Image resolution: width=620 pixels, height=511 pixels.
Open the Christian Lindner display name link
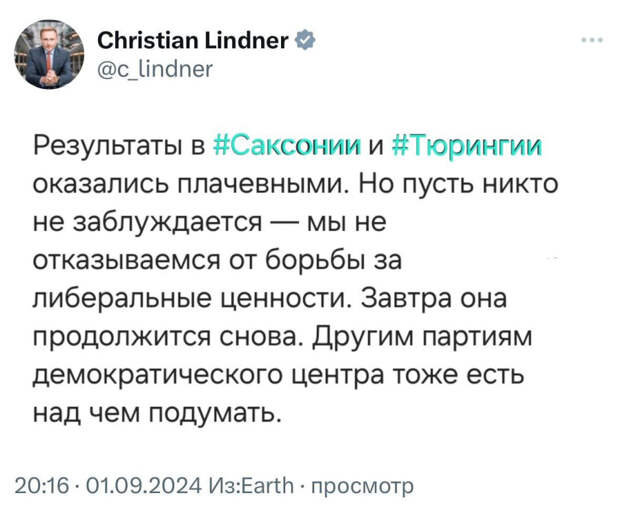click(x=193, y=40)
